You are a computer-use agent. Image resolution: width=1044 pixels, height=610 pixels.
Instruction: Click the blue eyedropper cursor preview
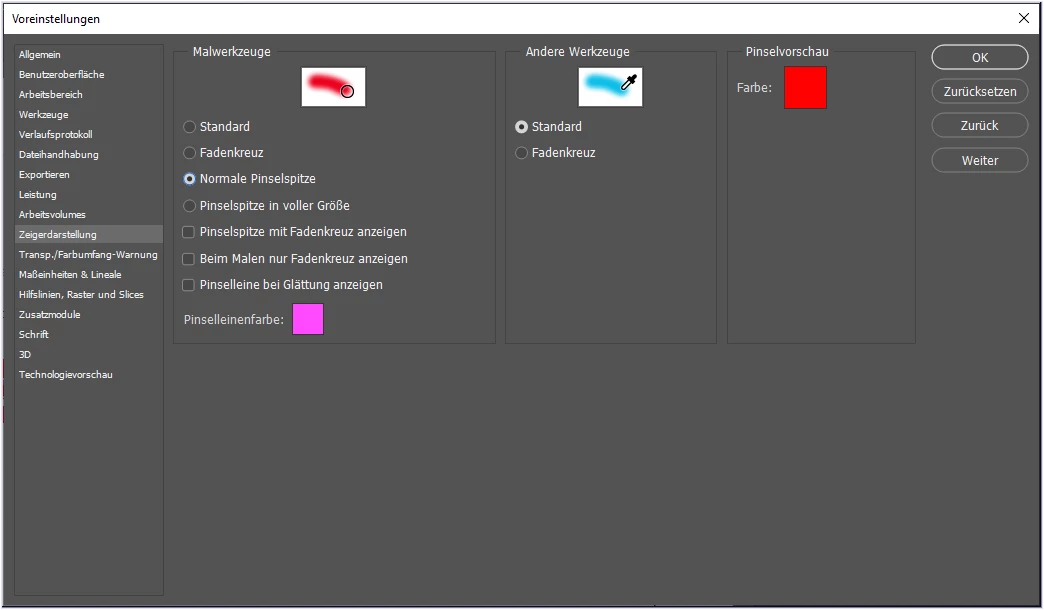tap(611, 87)
